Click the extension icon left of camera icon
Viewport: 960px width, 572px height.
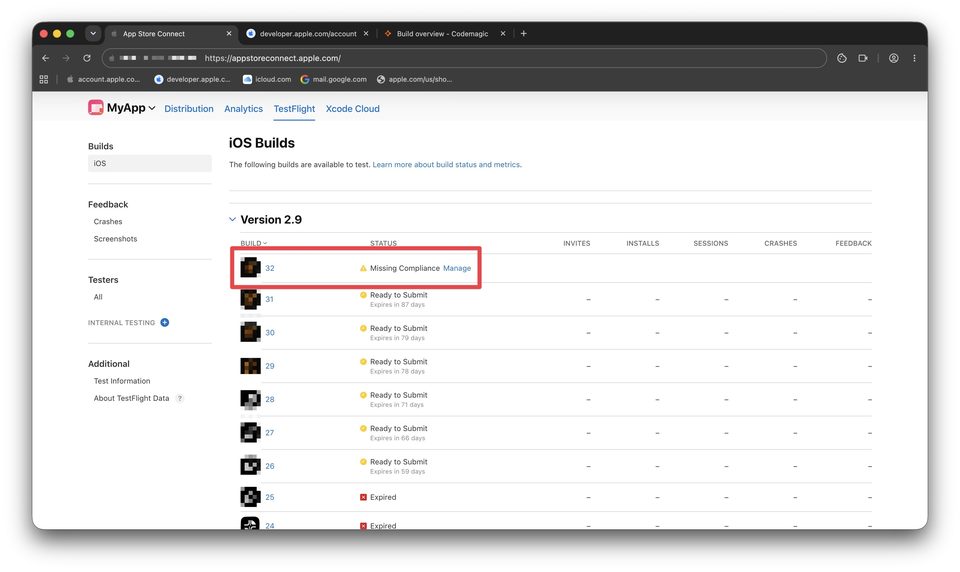click(x=842, y=58)
